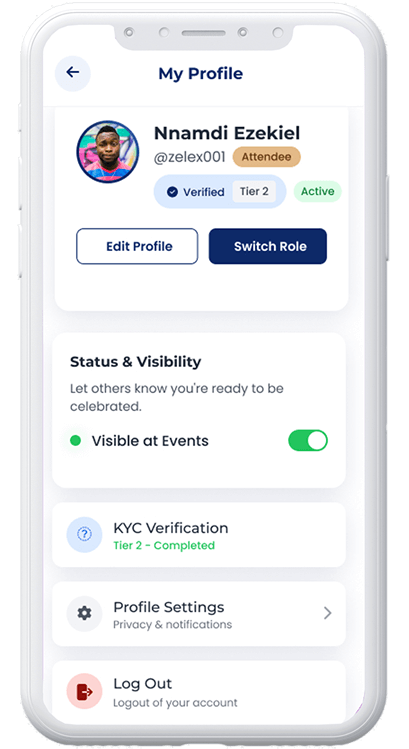Disable the Visible at Events switch
The image size is (409, 749).
308,440
